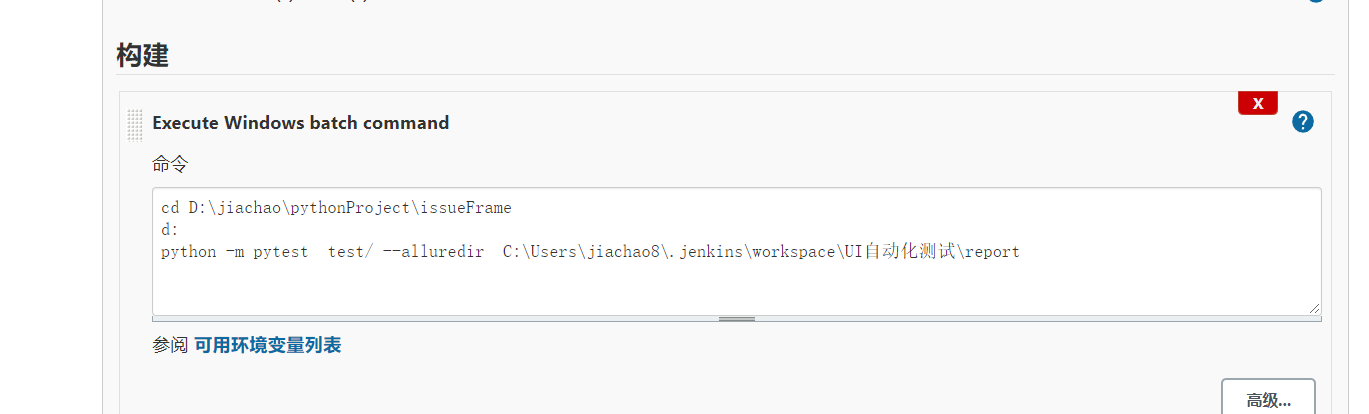Click the 构建 section heading
The width and height of the screenshot is (1369, 414).
[142, 56]
